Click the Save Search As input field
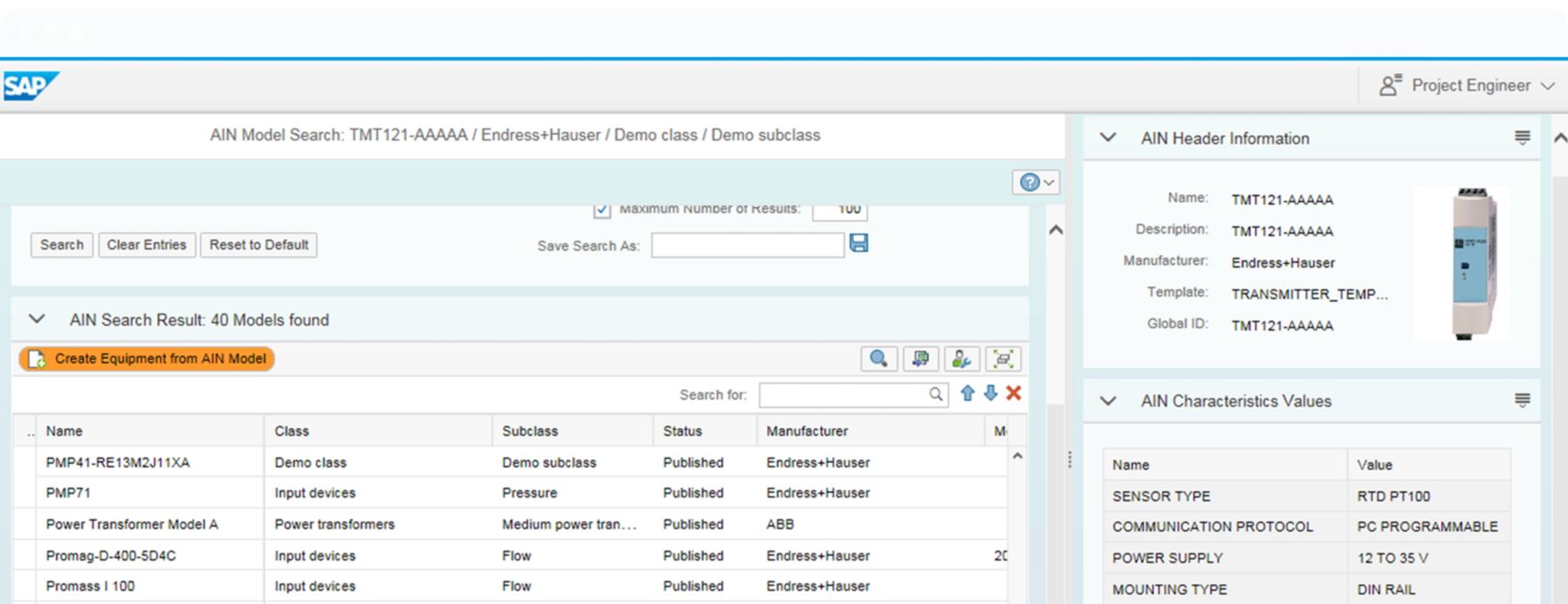Viewport: 1568px width, 604px height. [x=747, y=246]
